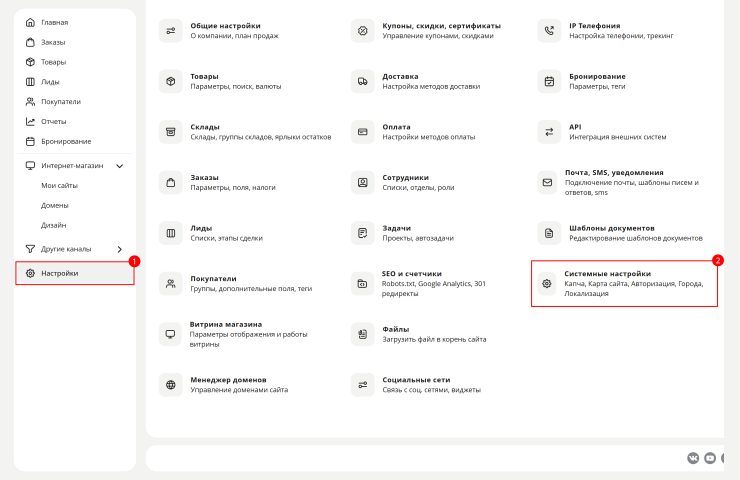Click the Бронирование settings calendar icon tile
The image size is (740, 480).
[549, 82]
